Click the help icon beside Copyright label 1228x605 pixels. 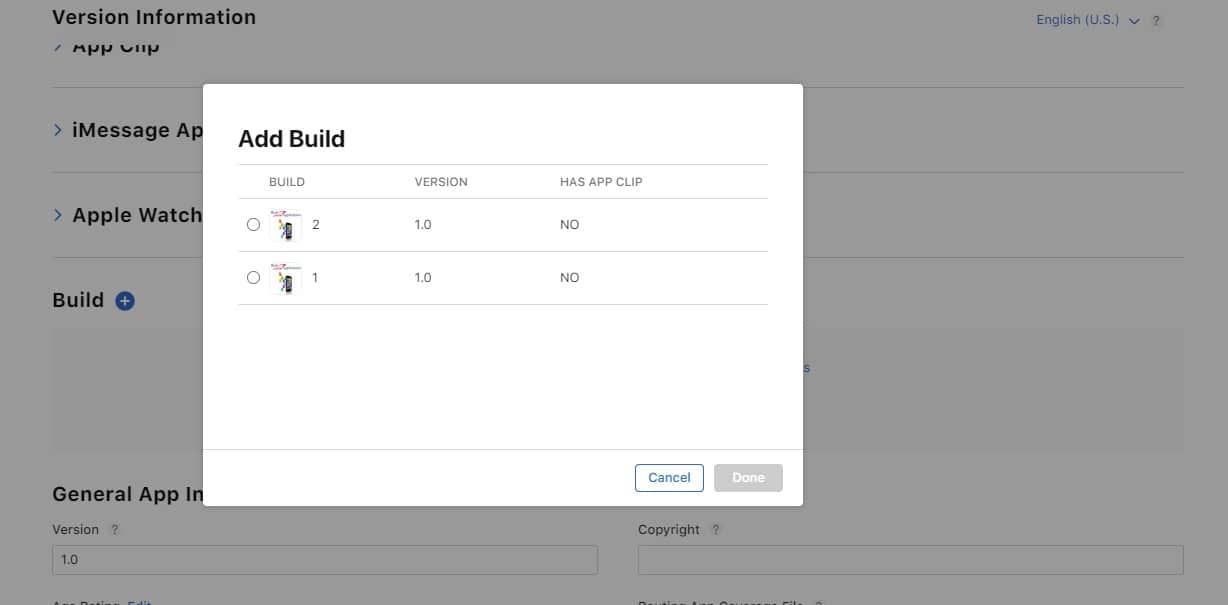[x=716, y=530]
